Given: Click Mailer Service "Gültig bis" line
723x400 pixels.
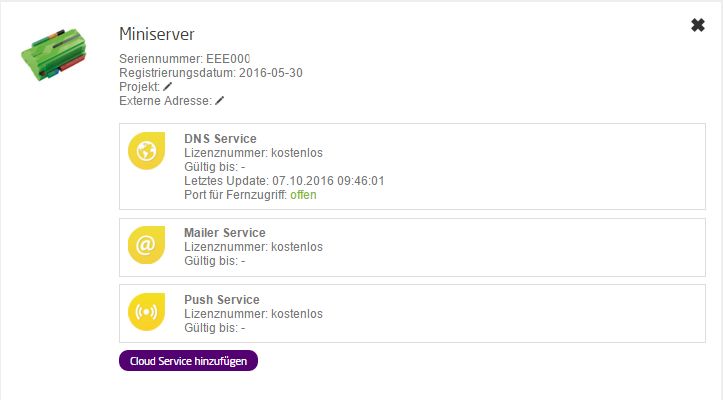Looking at the screenshot, I should coord(214,261).
